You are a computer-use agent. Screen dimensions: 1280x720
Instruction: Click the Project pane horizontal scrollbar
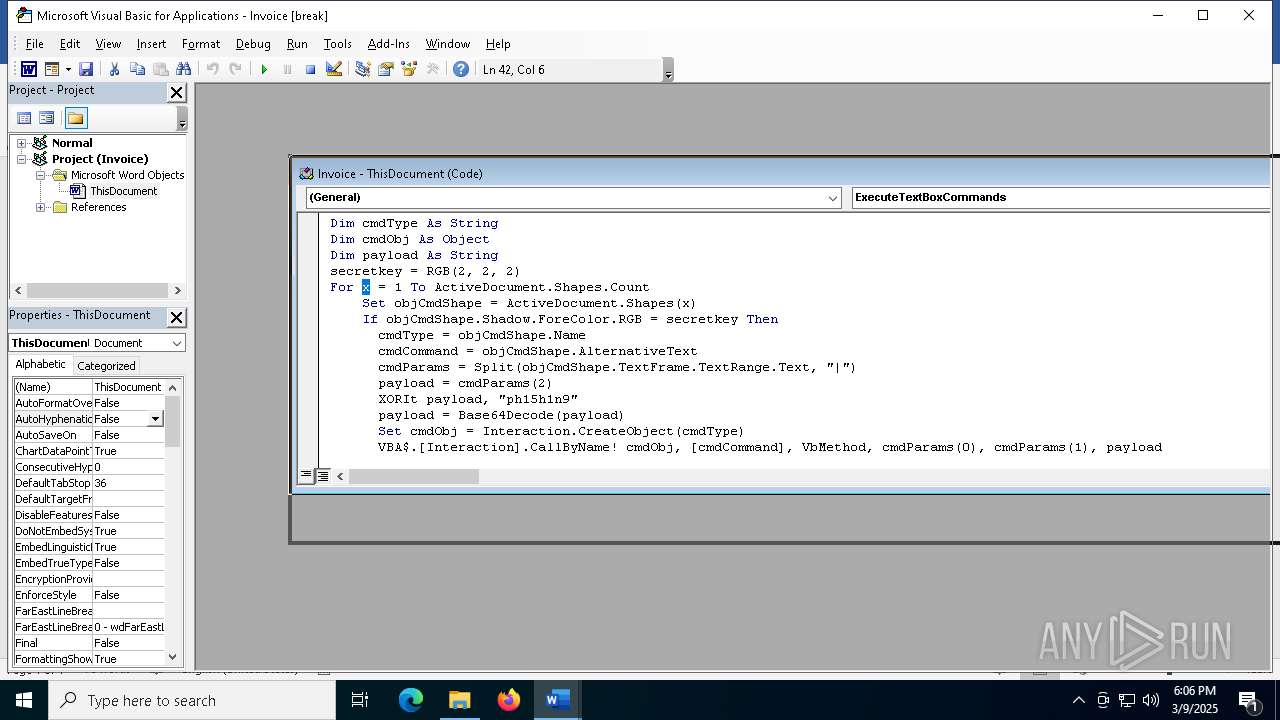pos(97,291)
